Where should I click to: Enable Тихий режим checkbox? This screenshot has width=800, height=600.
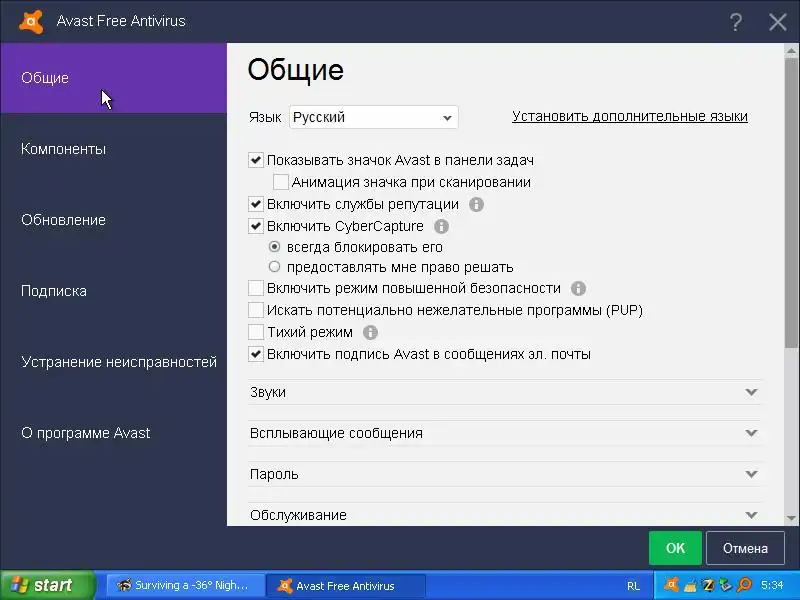coord(256,332)
